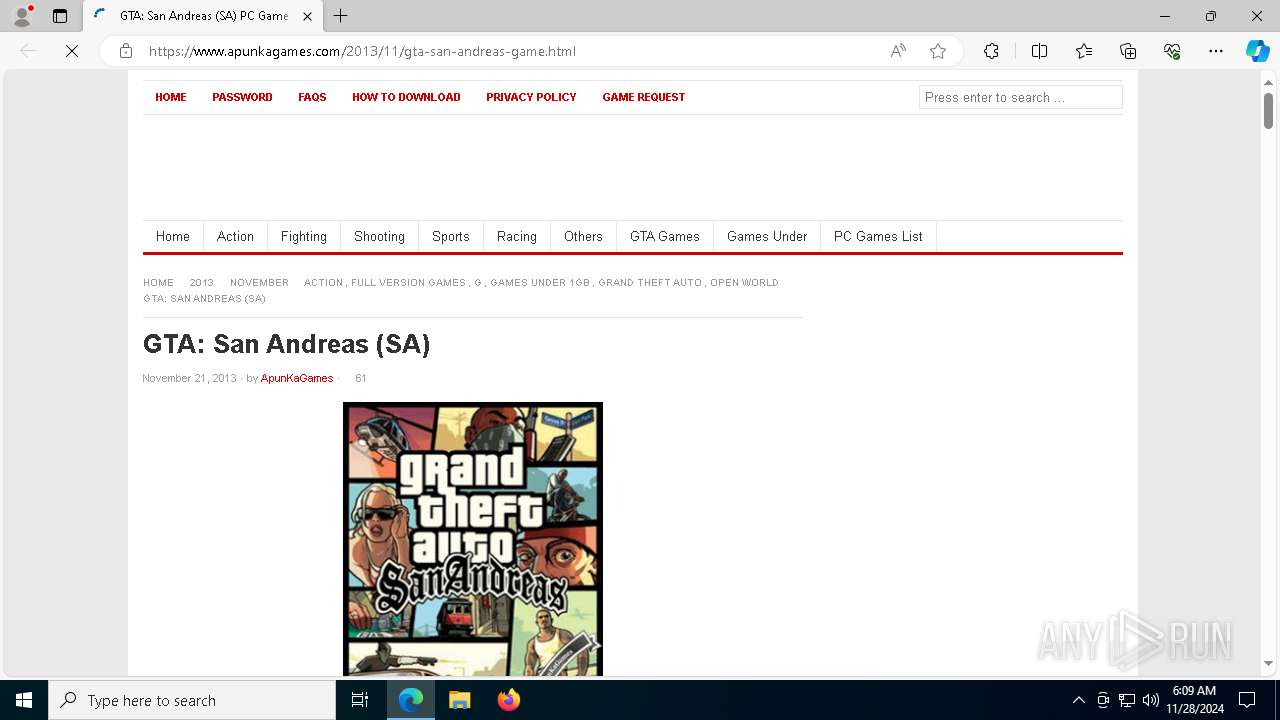The width and height of the screenshot is (1280, 720).
Task: View site information lock icon
Action: tap(126, 51)
